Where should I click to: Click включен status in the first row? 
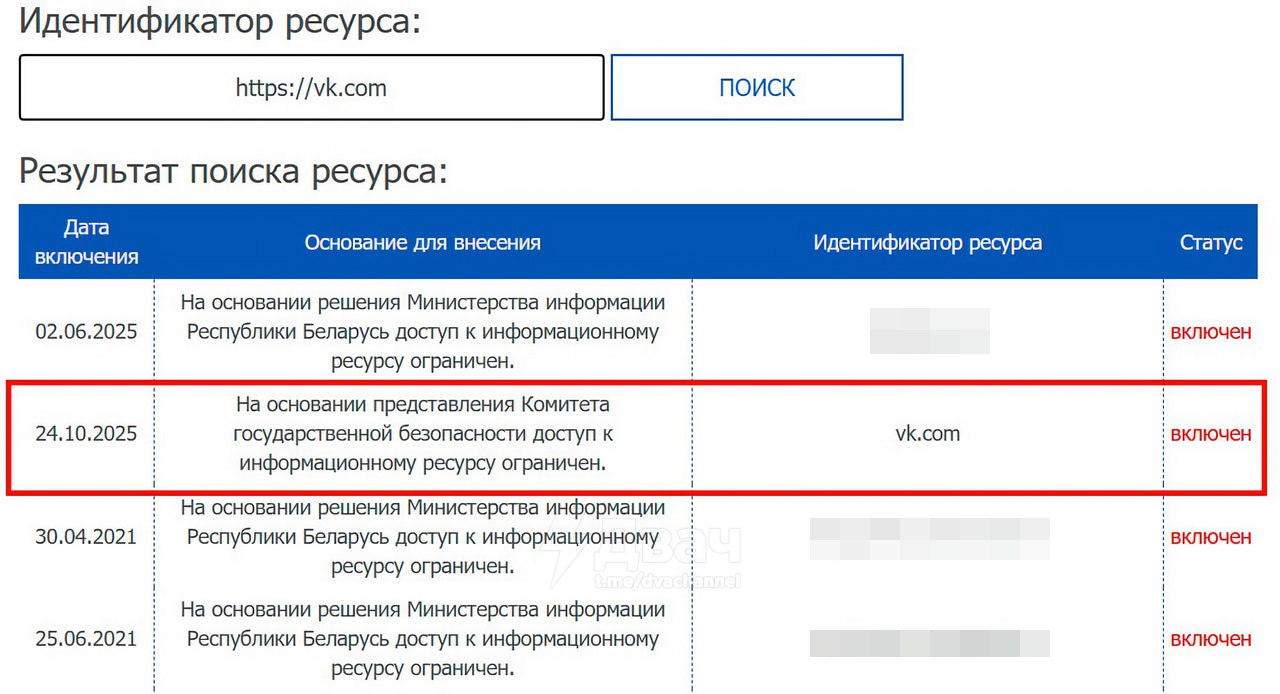click(1211, 331)
